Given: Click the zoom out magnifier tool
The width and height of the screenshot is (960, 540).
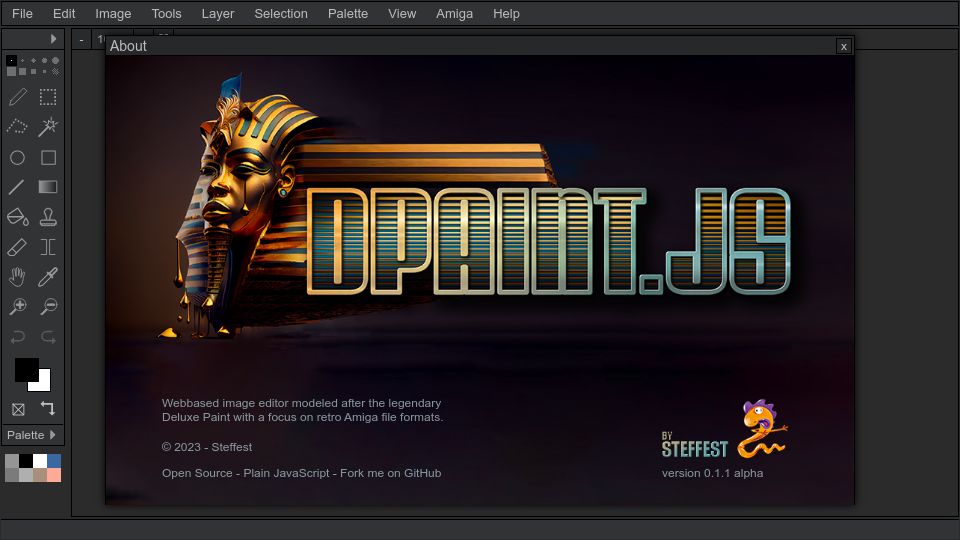Looking at the screenshot, I should pos(48,306).
